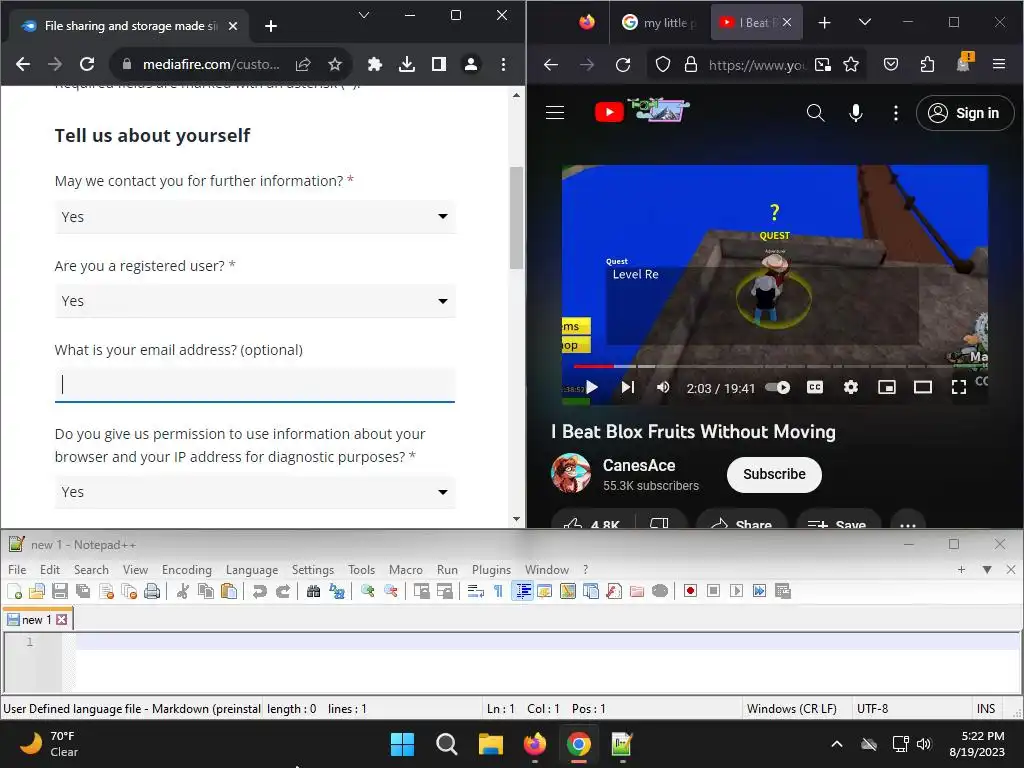Open Encoding menu in Notepad++
Screen dimensions: 1024x768
pyautogui.click(x=187, y=569)
